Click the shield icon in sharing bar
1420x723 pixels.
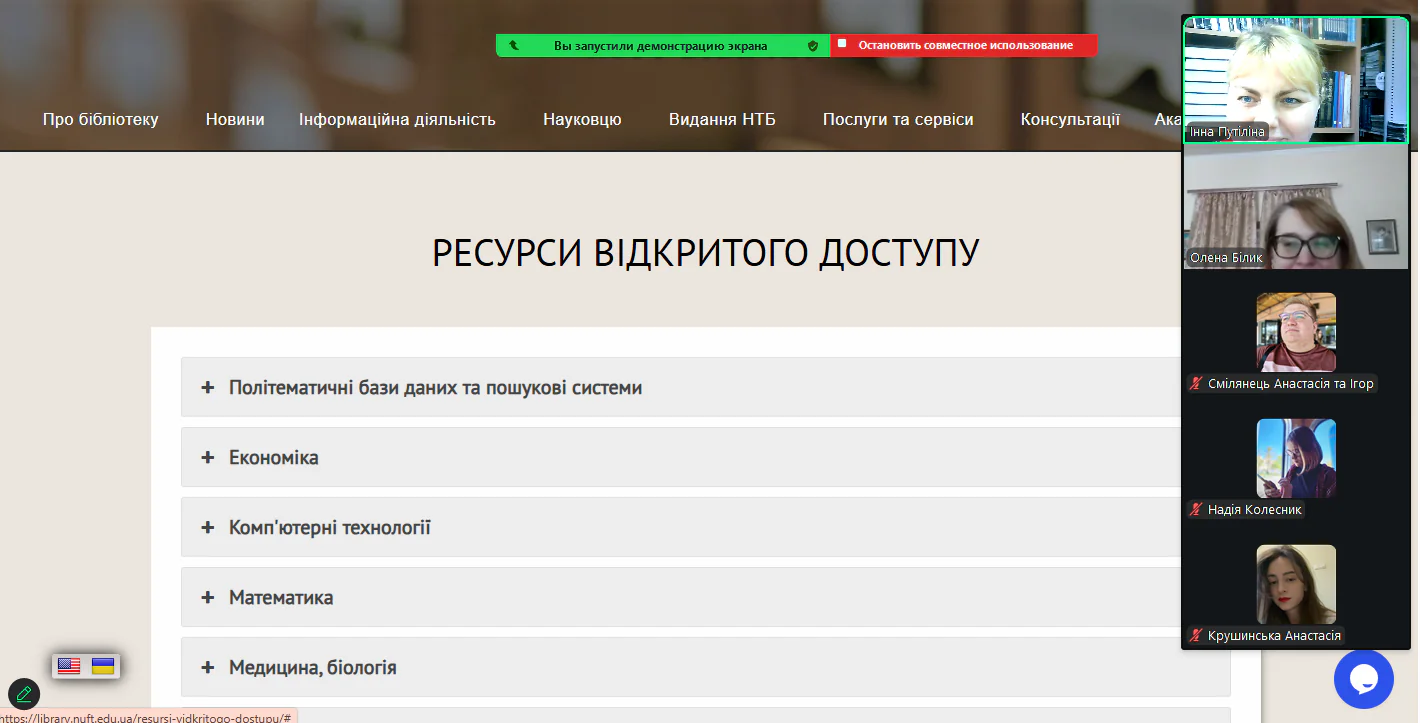[x=813, y=45]
